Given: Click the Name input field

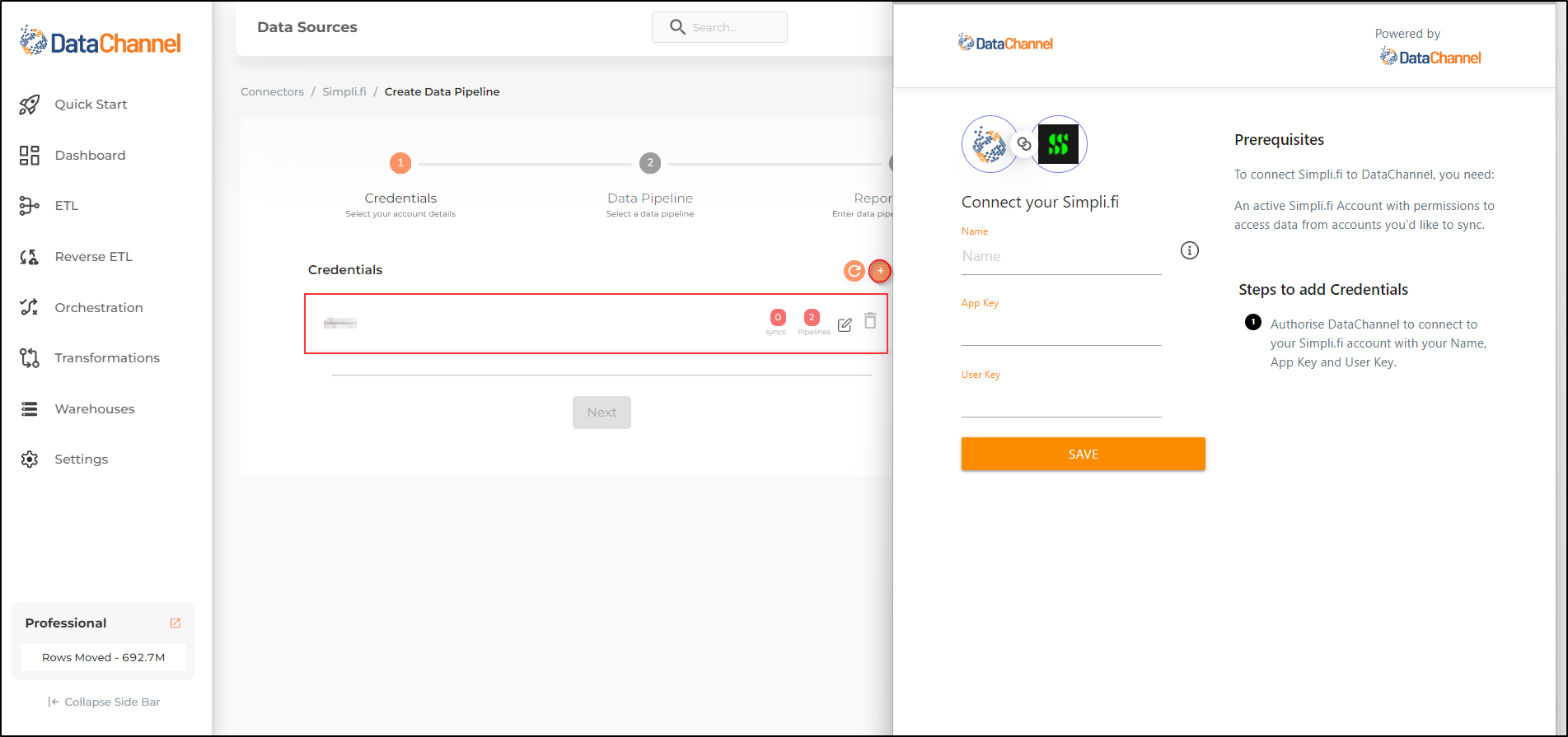Looking at the screenshot, I should click(1061, 257).
